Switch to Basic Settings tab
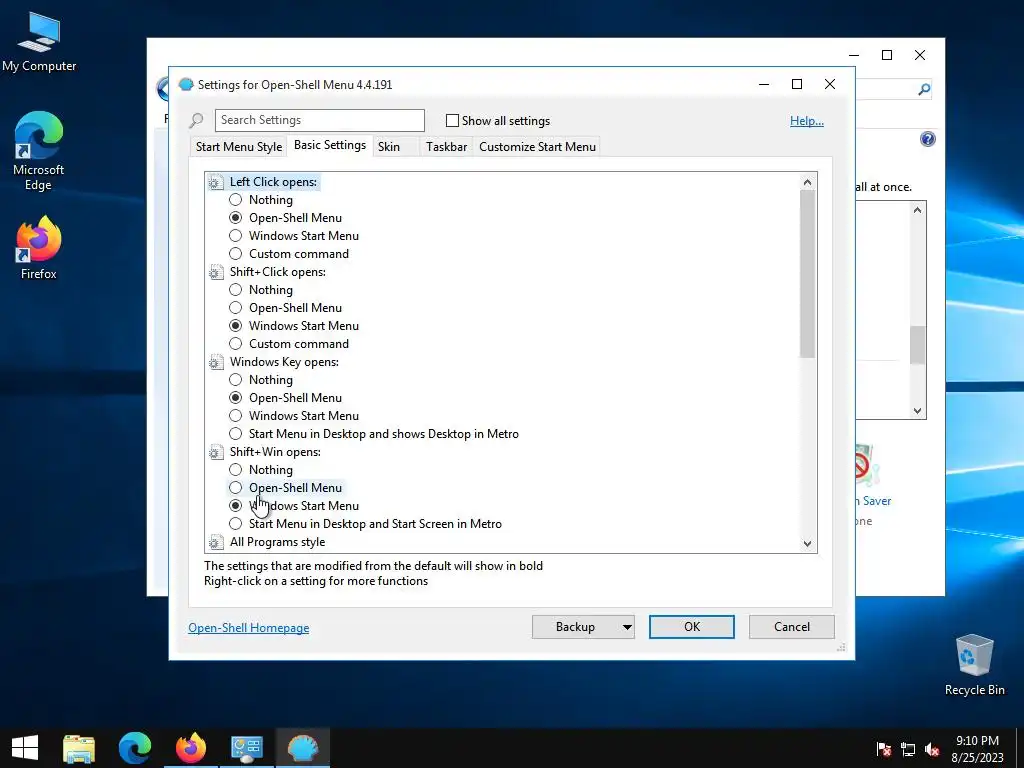This screenshot has height=768, width=1024. [330, 145]
